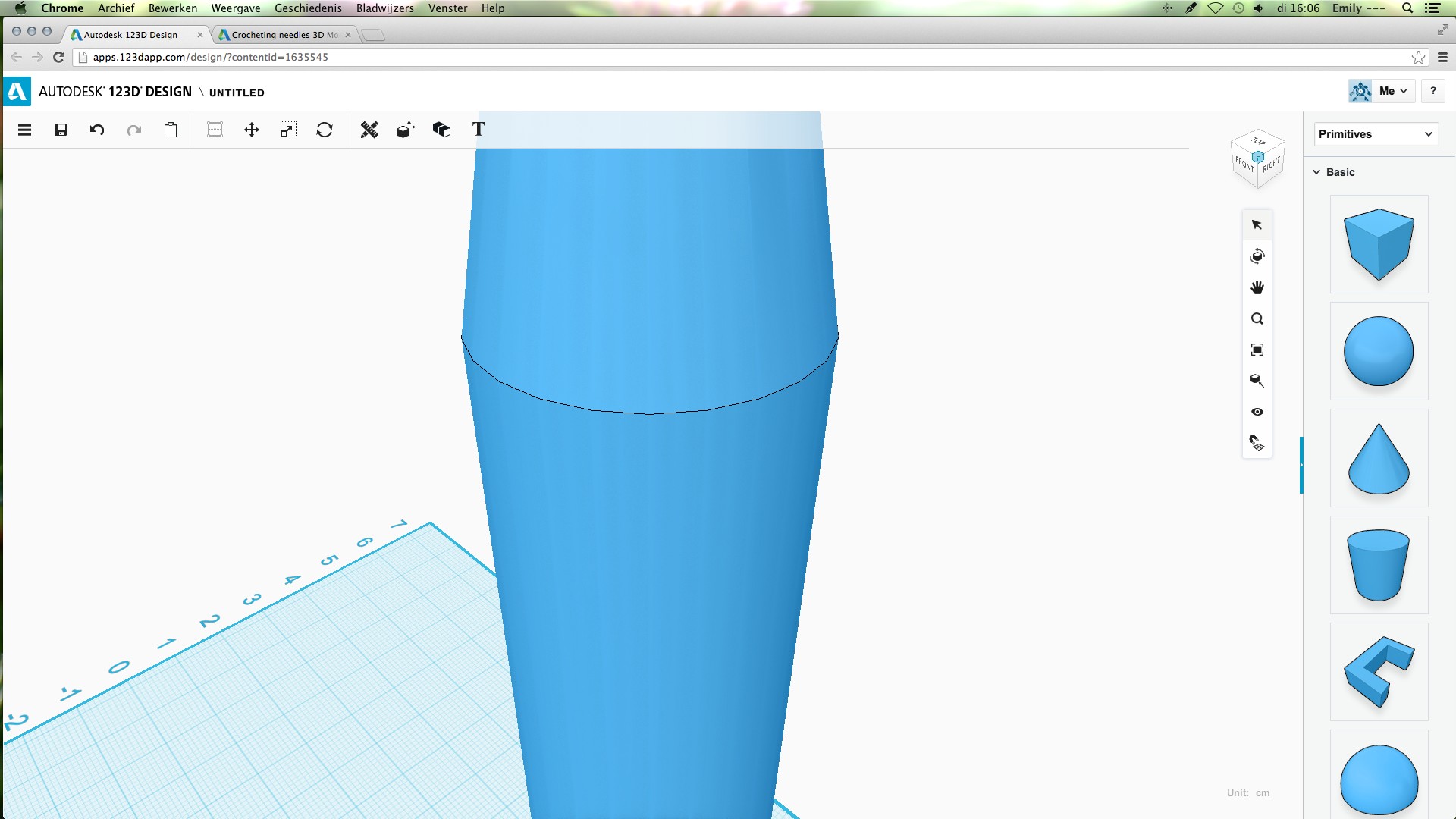Open the Sketch ruler and pencil tool
The width and height of the screenshot is (1456, 819).
(x=369, y=130)
